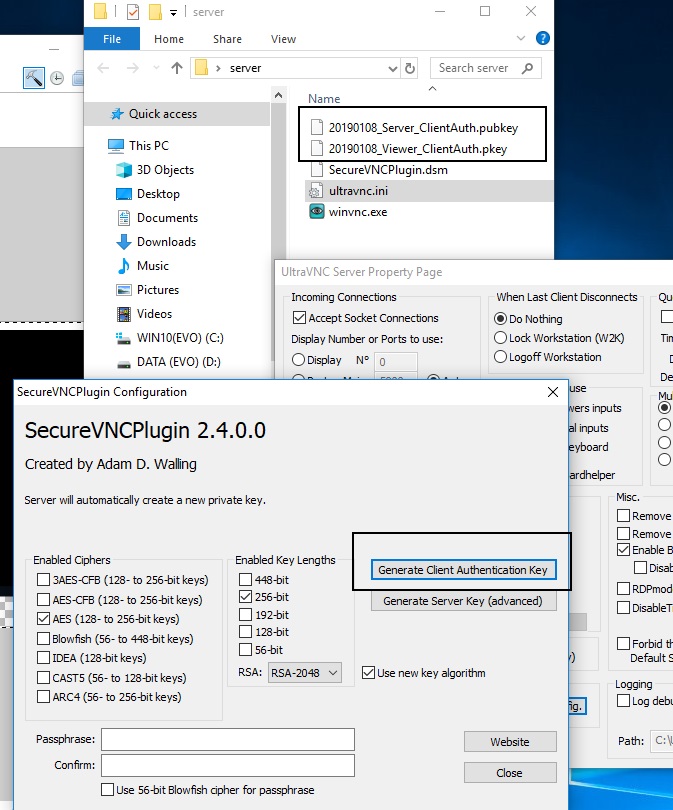Screen dimensions: 673x810
Task: Open the plugin Website button
Action: tap(510, 742)
